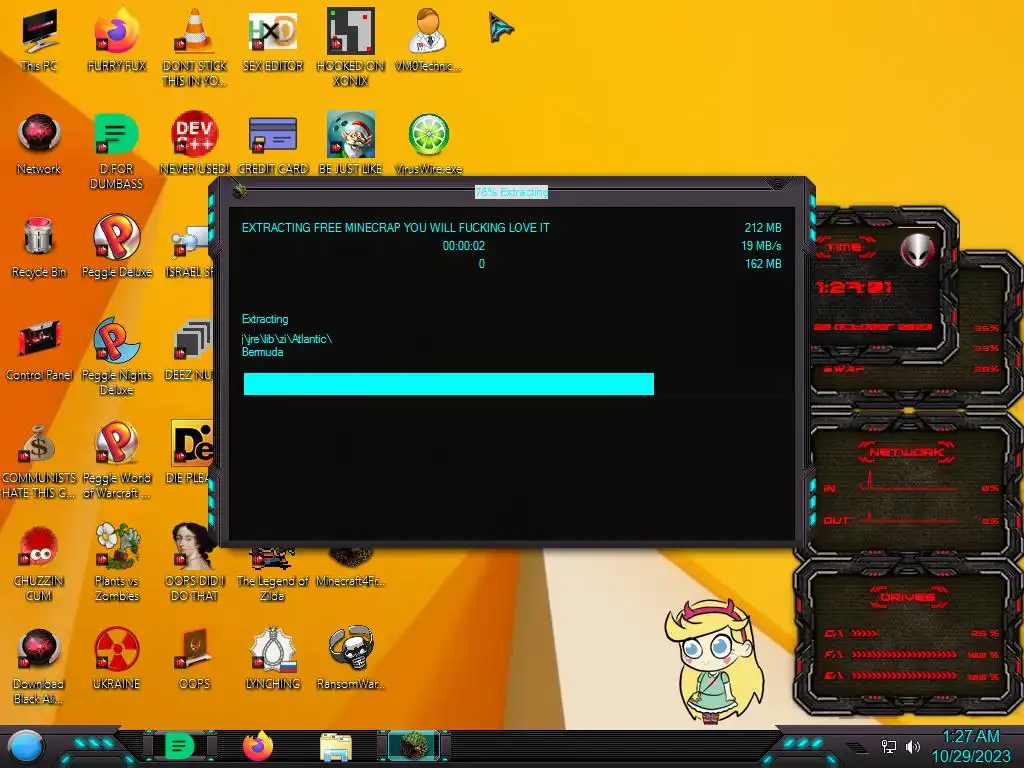Viewport: 1024px width, 768px height.
Task: Open the Dev-C++ icon labeled NEVER USED!
Action: [194, 144]
